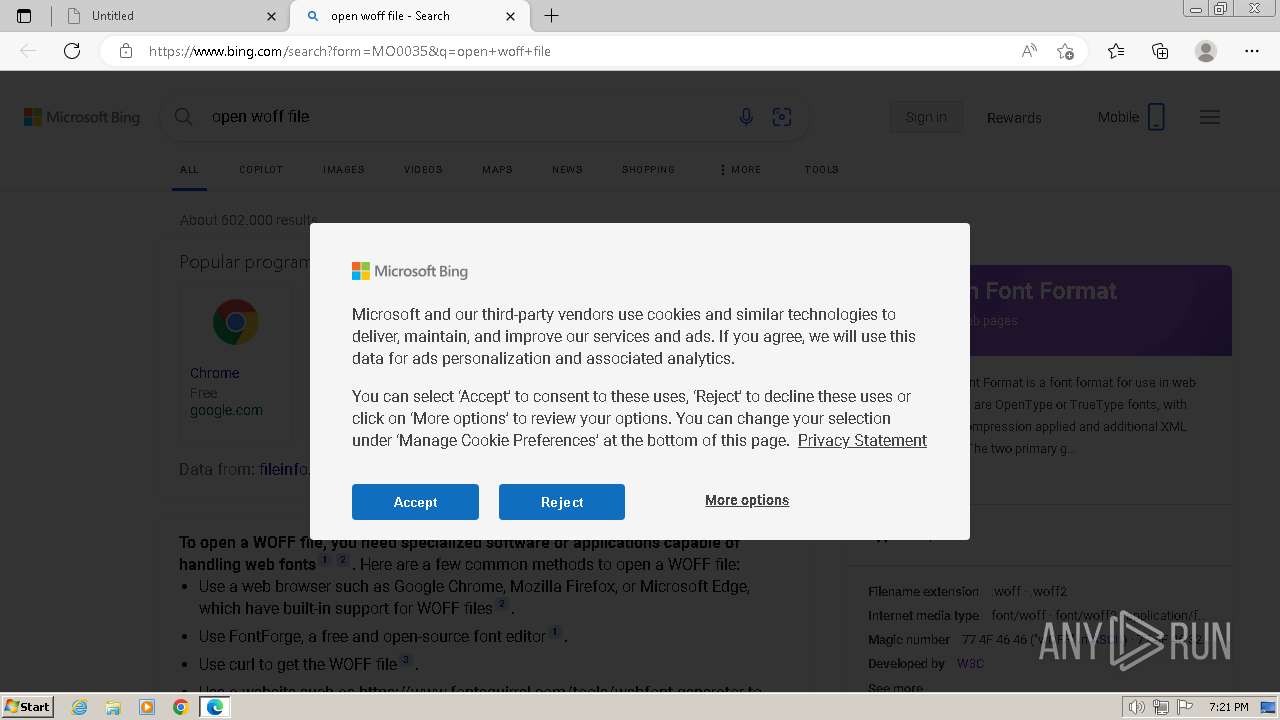The height and width of the screenshot is (720, 1280).
Task: Open the Bing hamburger menu
Action: (1210, 117)
